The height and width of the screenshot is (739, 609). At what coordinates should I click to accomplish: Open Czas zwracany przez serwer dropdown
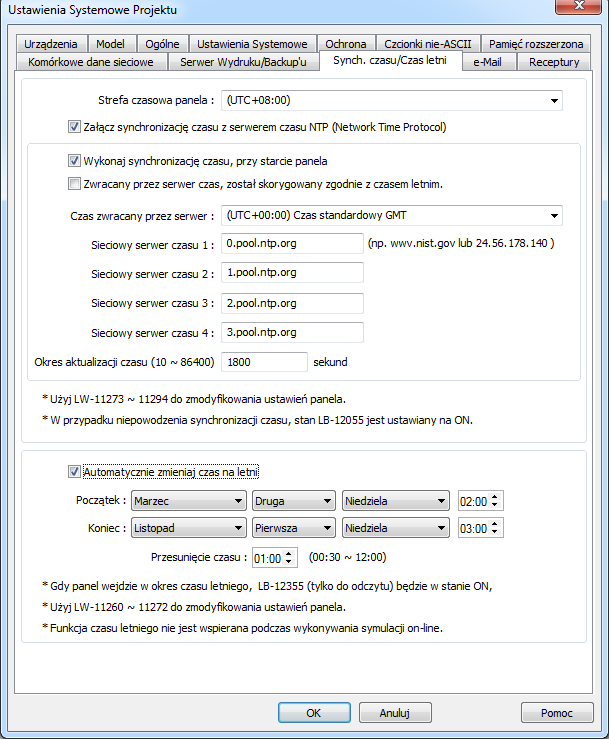(391, 215)
